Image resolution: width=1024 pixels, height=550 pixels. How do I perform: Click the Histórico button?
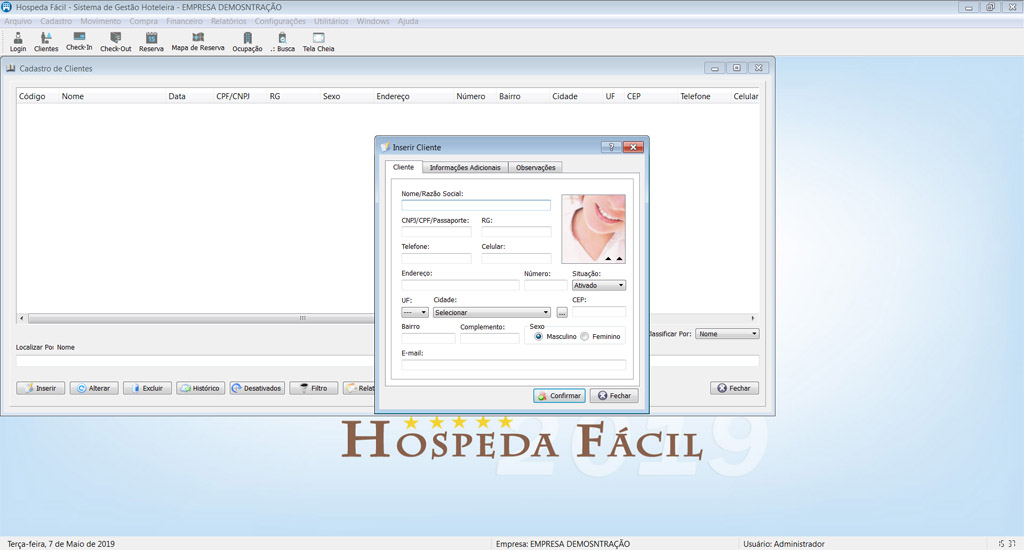[200, 388]
